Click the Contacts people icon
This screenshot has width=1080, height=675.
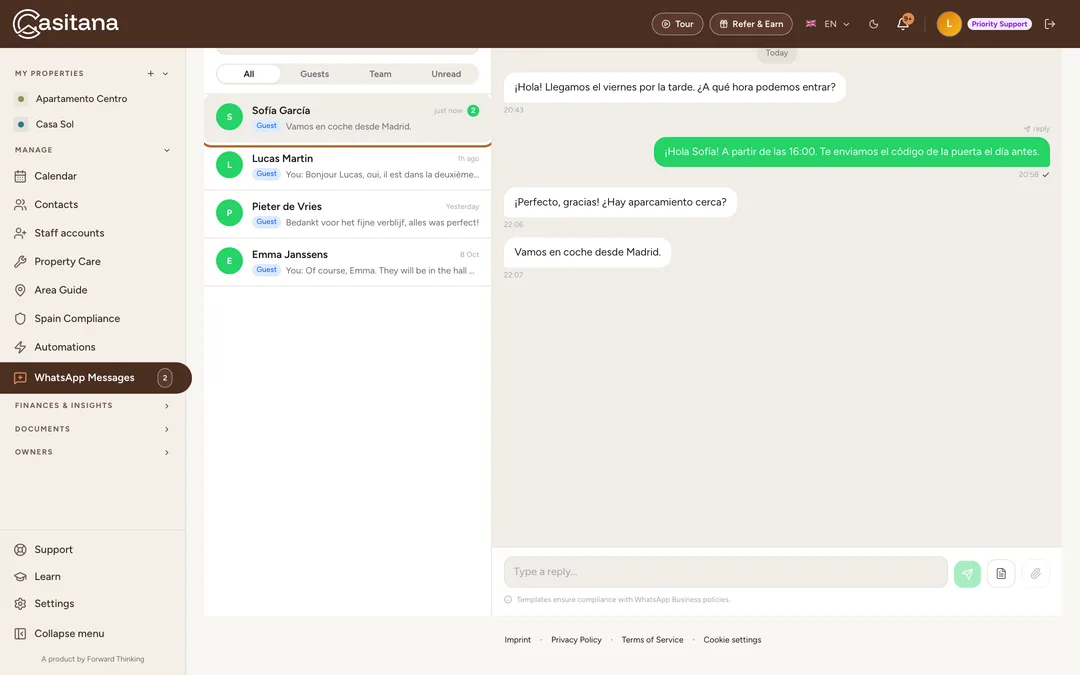(x=20, y=205)
